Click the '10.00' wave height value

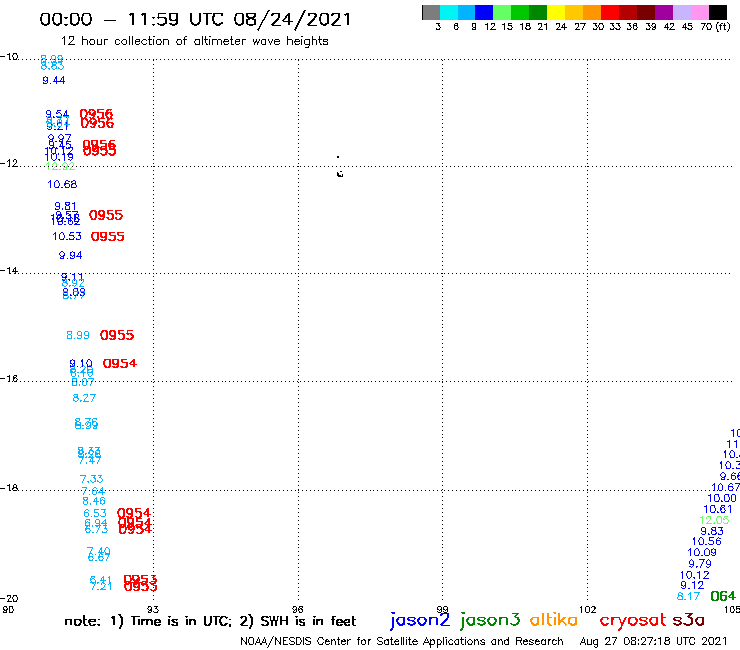(x=722, y=498)
